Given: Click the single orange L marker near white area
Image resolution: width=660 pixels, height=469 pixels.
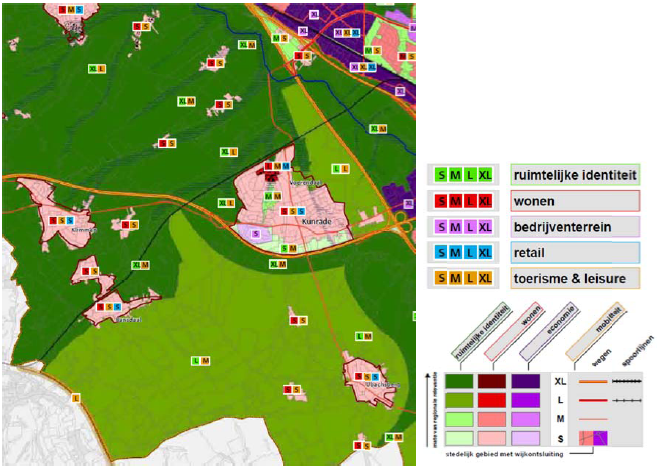Looking at the screenshot, I should pyautogui.click(x=75, y=398).
